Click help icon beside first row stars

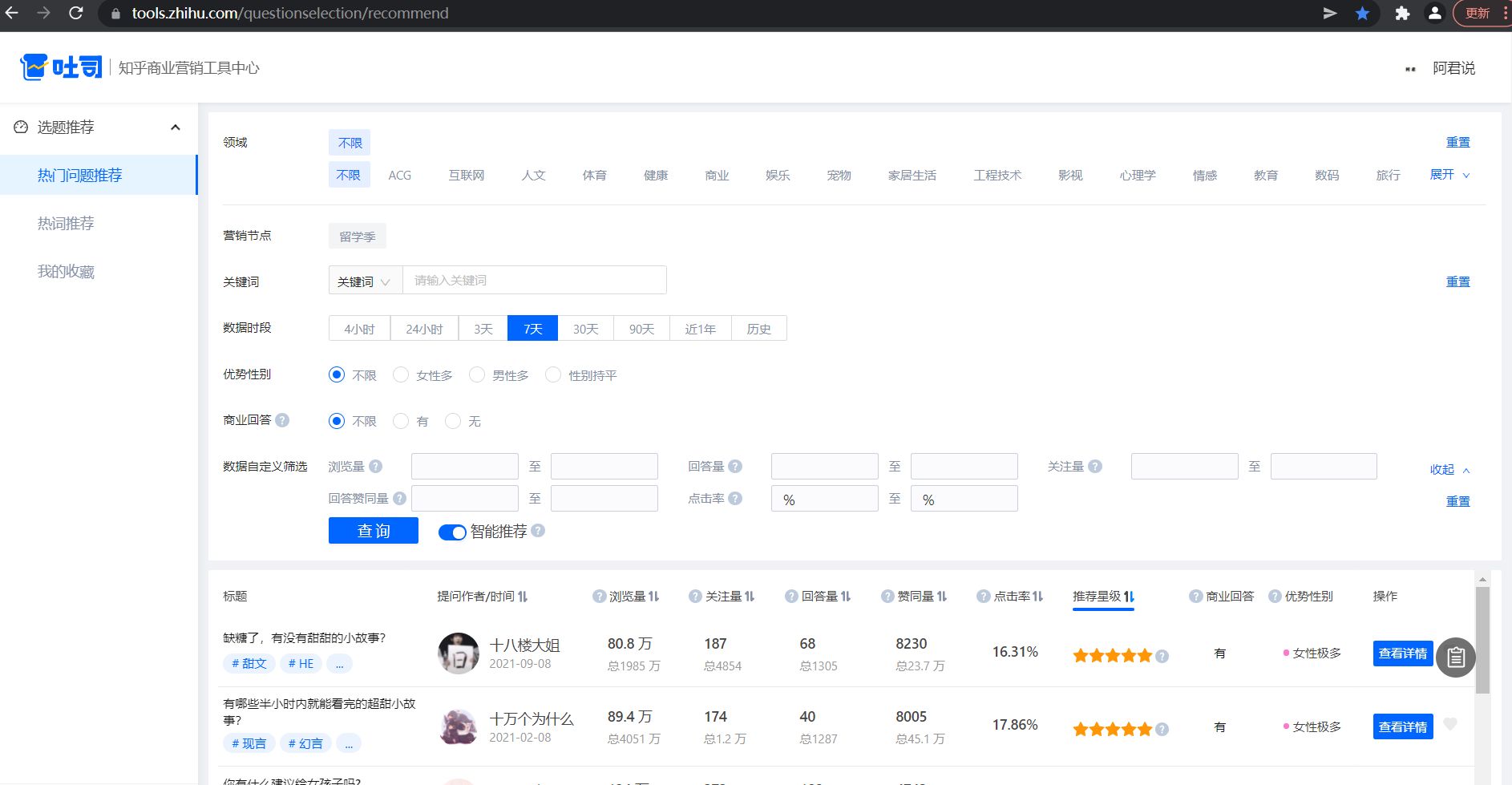[x=1162, y=656]
